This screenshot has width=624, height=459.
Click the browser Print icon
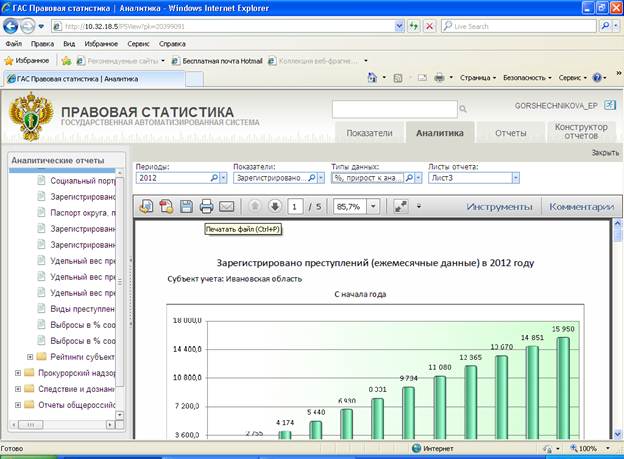coord(439,78)
